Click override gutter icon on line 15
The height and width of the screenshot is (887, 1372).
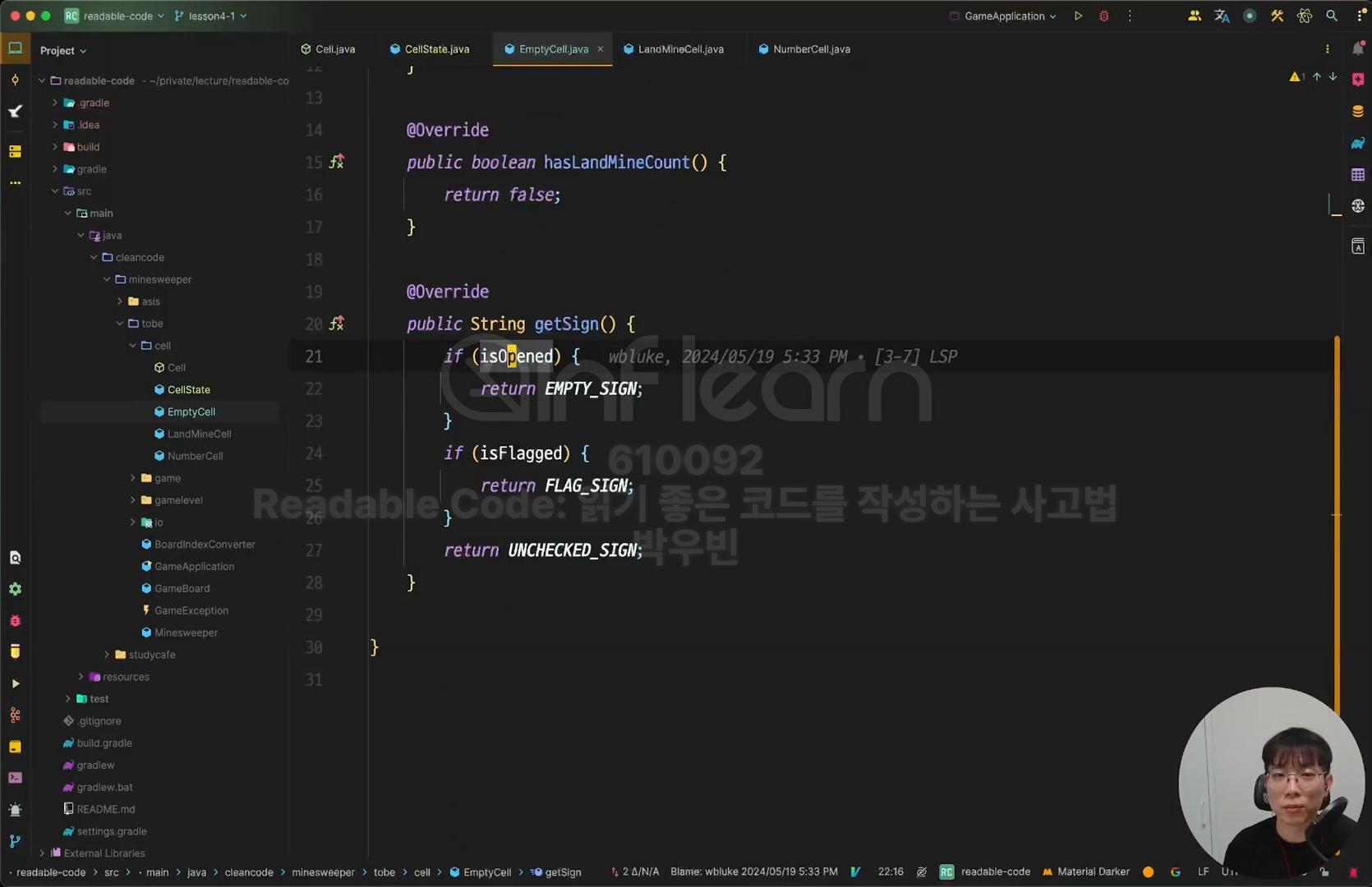[337, 162]
